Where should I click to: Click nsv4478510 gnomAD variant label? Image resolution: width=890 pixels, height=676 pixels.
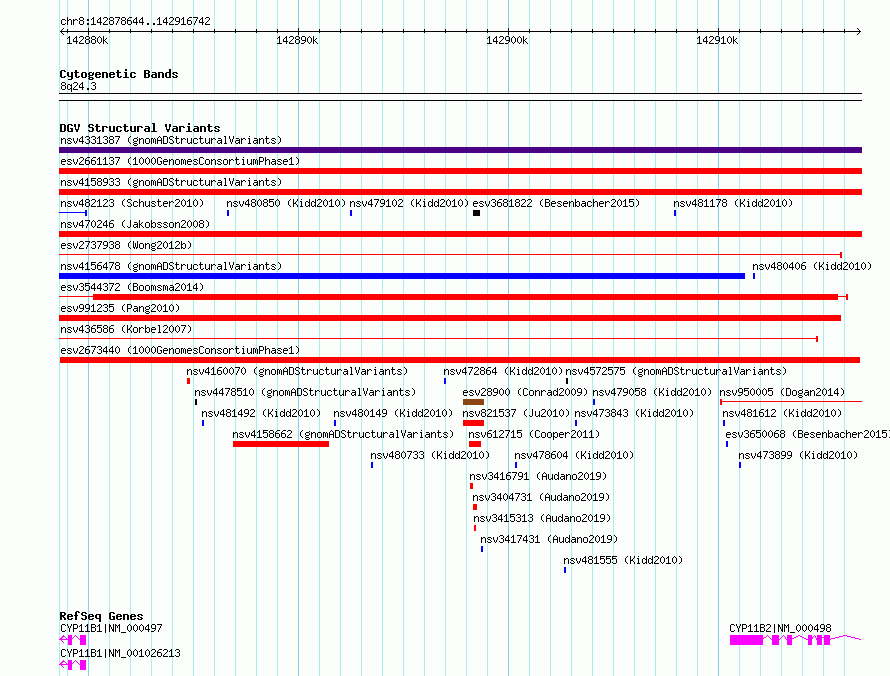[x=305, y=392]
